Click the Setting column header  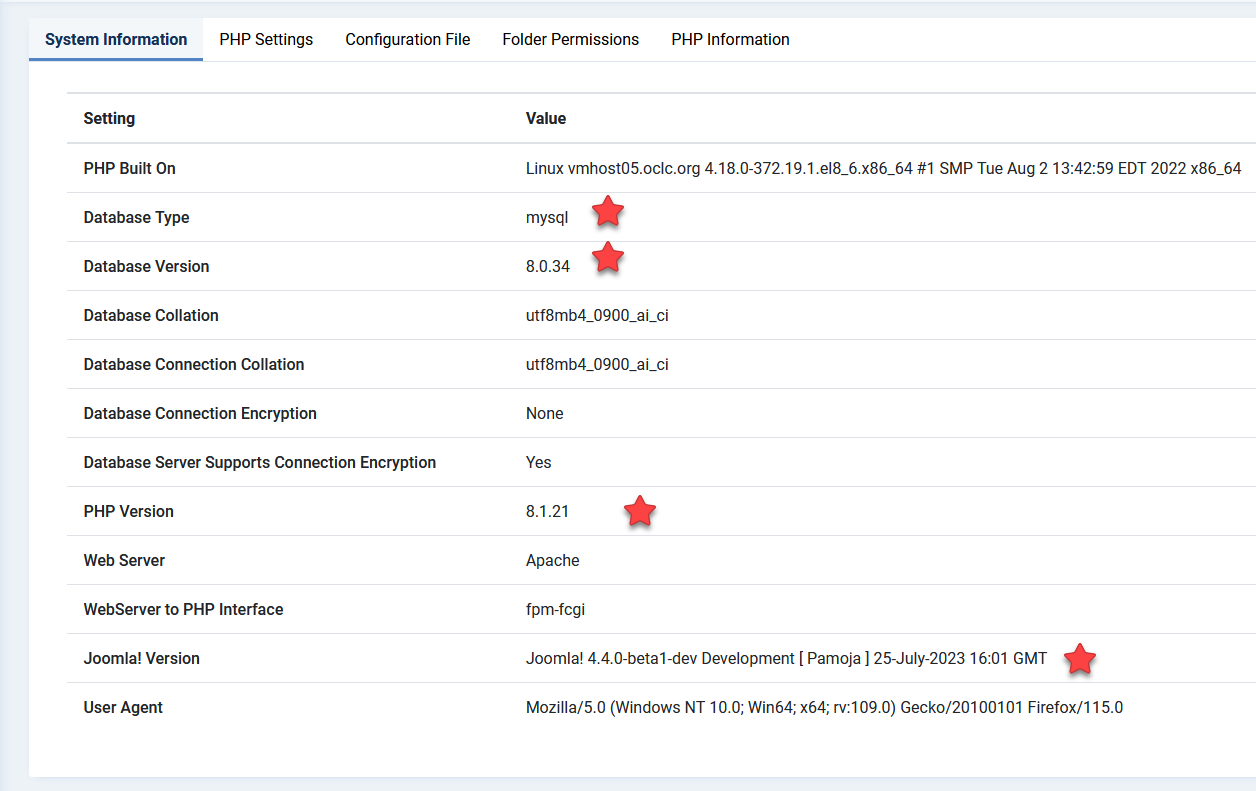109,118
